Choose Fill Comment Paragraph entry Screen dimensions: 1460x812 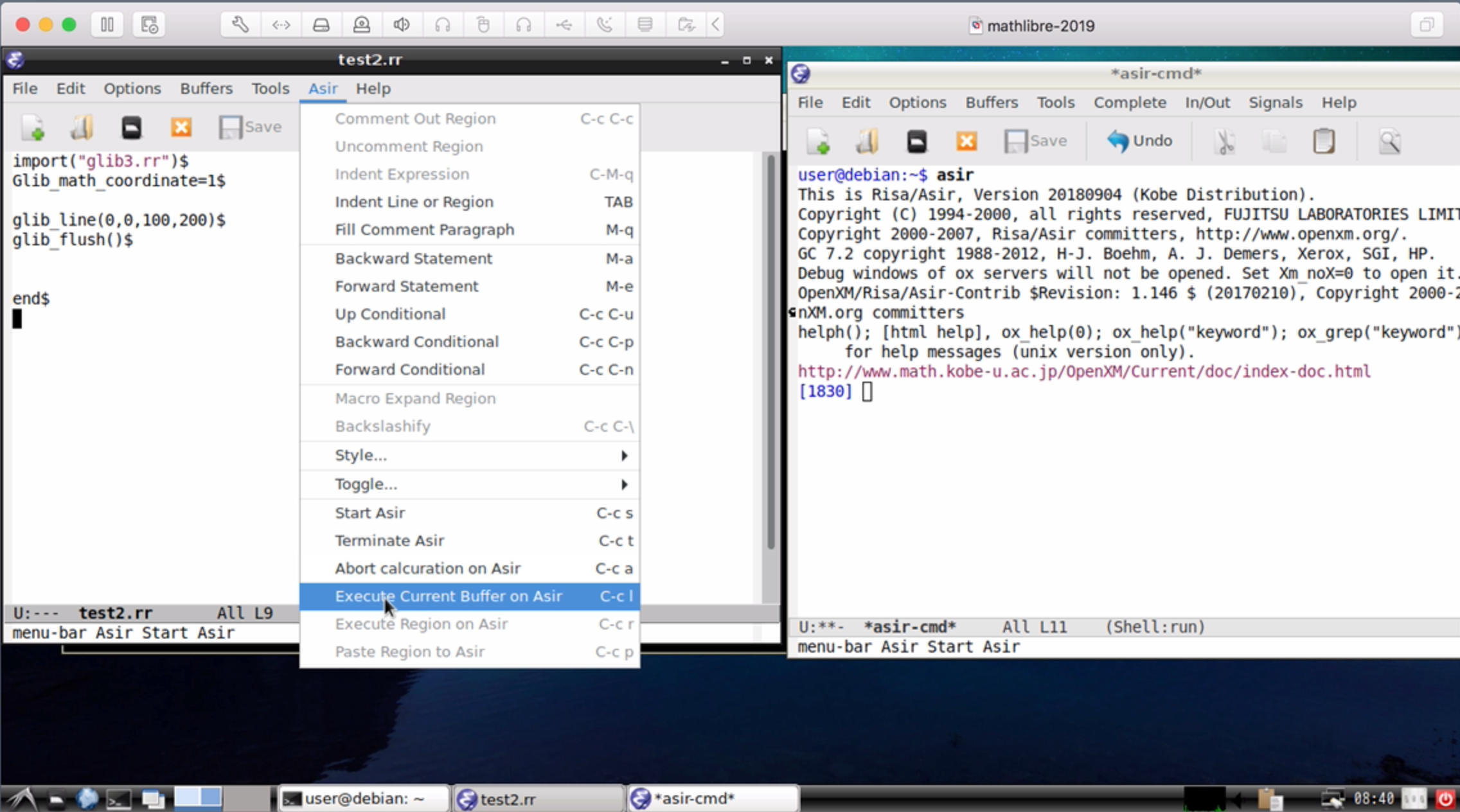coord(470,229)
